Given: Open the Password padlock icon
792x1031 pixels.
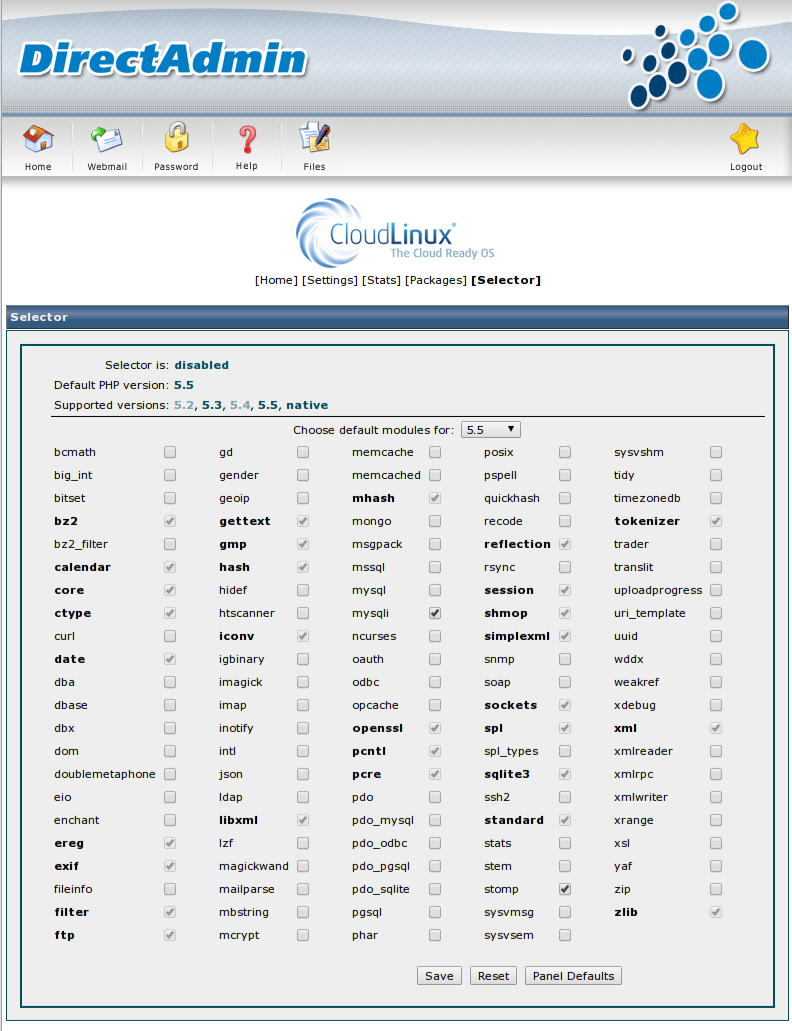Looking at the screenshot, I should (176, 137).
